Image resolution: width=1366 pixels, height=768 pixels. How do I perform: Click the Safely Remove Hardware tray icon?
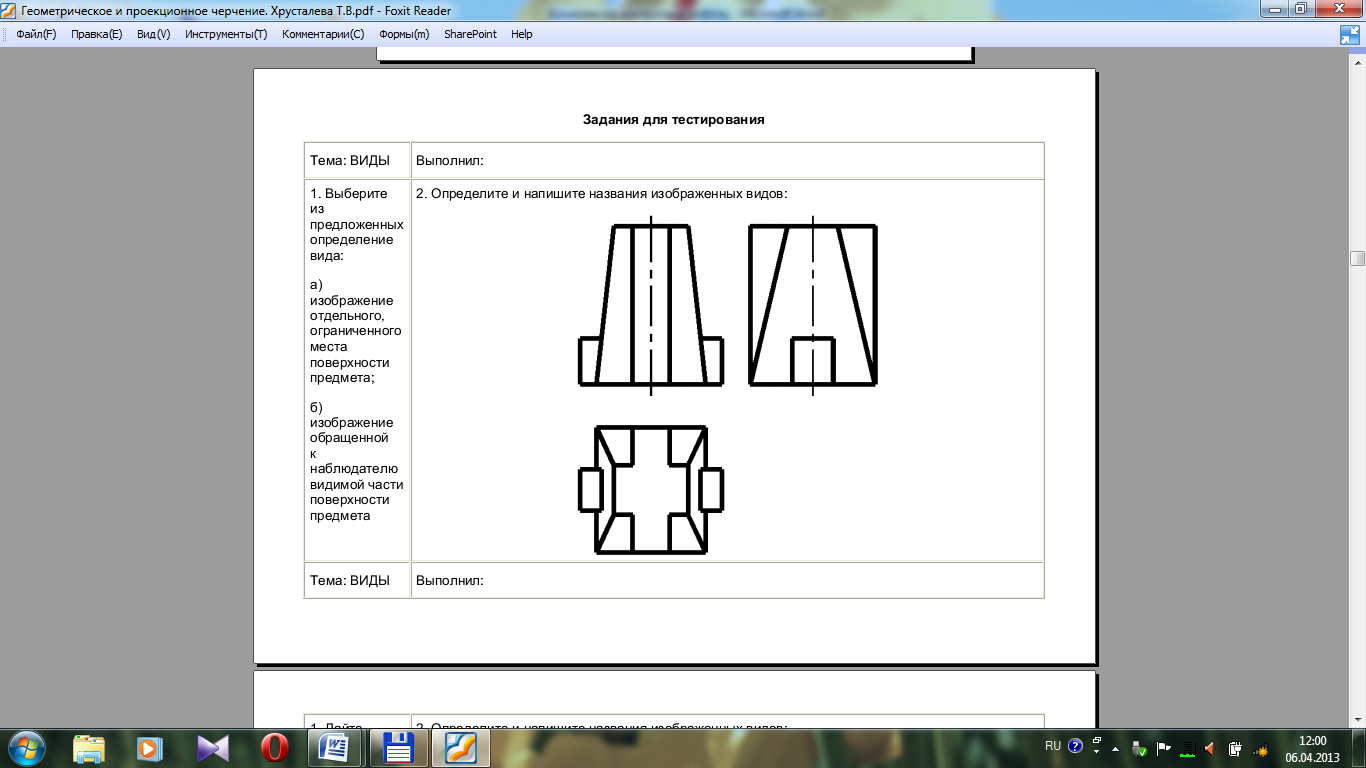(x=1140, y=748)
